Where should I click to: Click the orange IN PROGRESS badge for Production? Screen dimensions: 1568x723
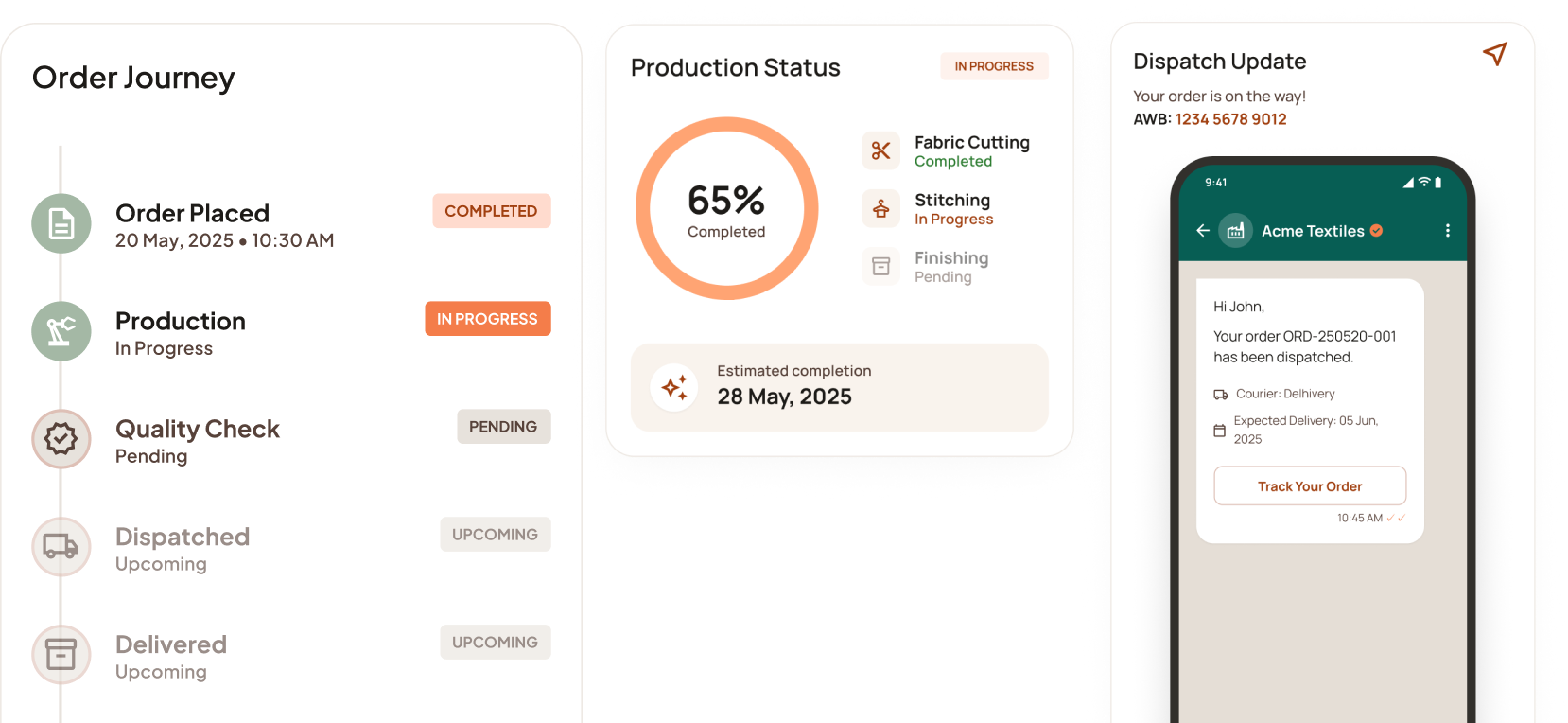488,319
